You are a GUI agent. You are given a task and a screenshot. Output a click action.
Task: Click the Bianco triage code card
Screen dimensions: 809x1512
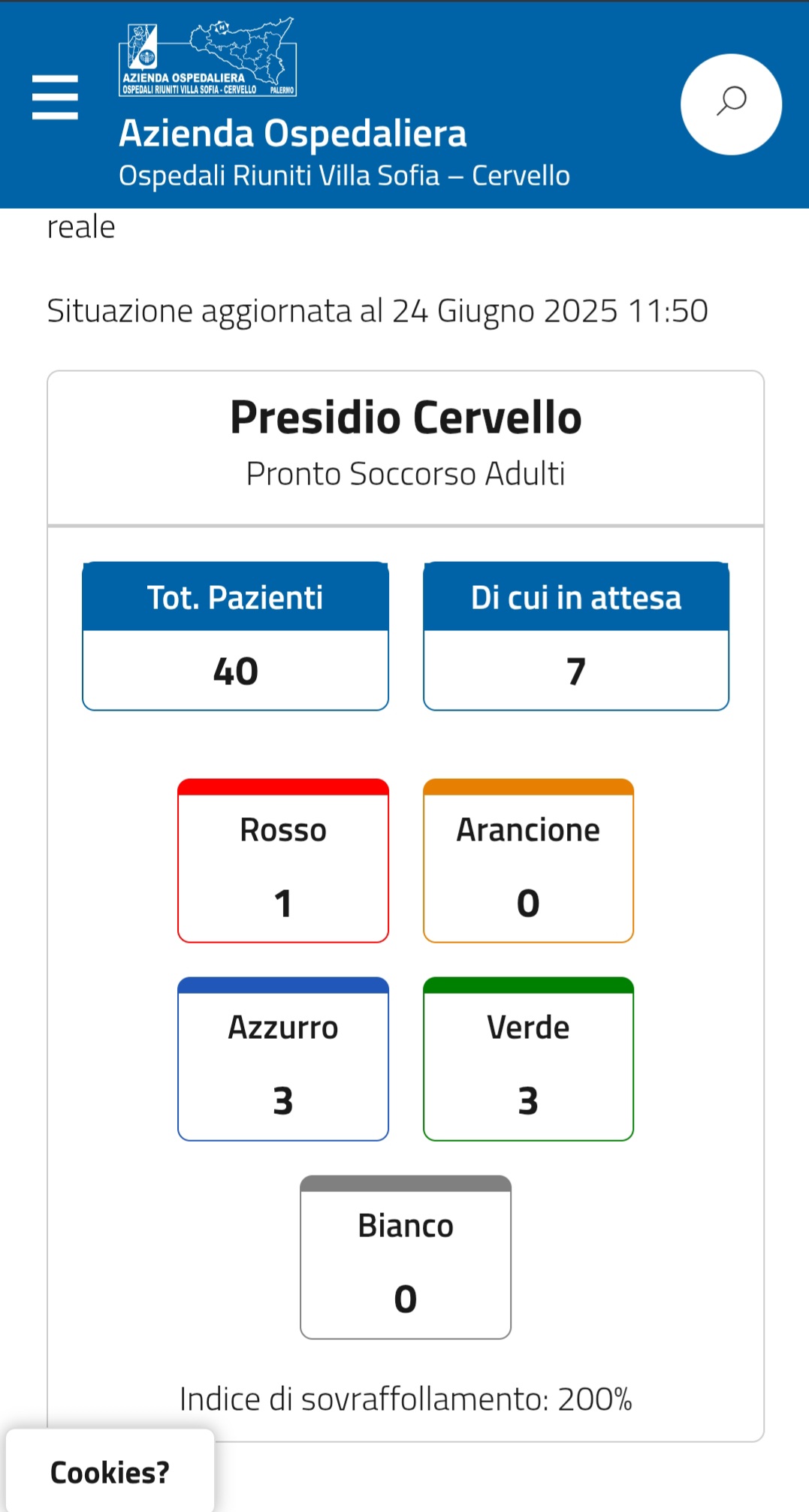click(x=406, y=1257)
